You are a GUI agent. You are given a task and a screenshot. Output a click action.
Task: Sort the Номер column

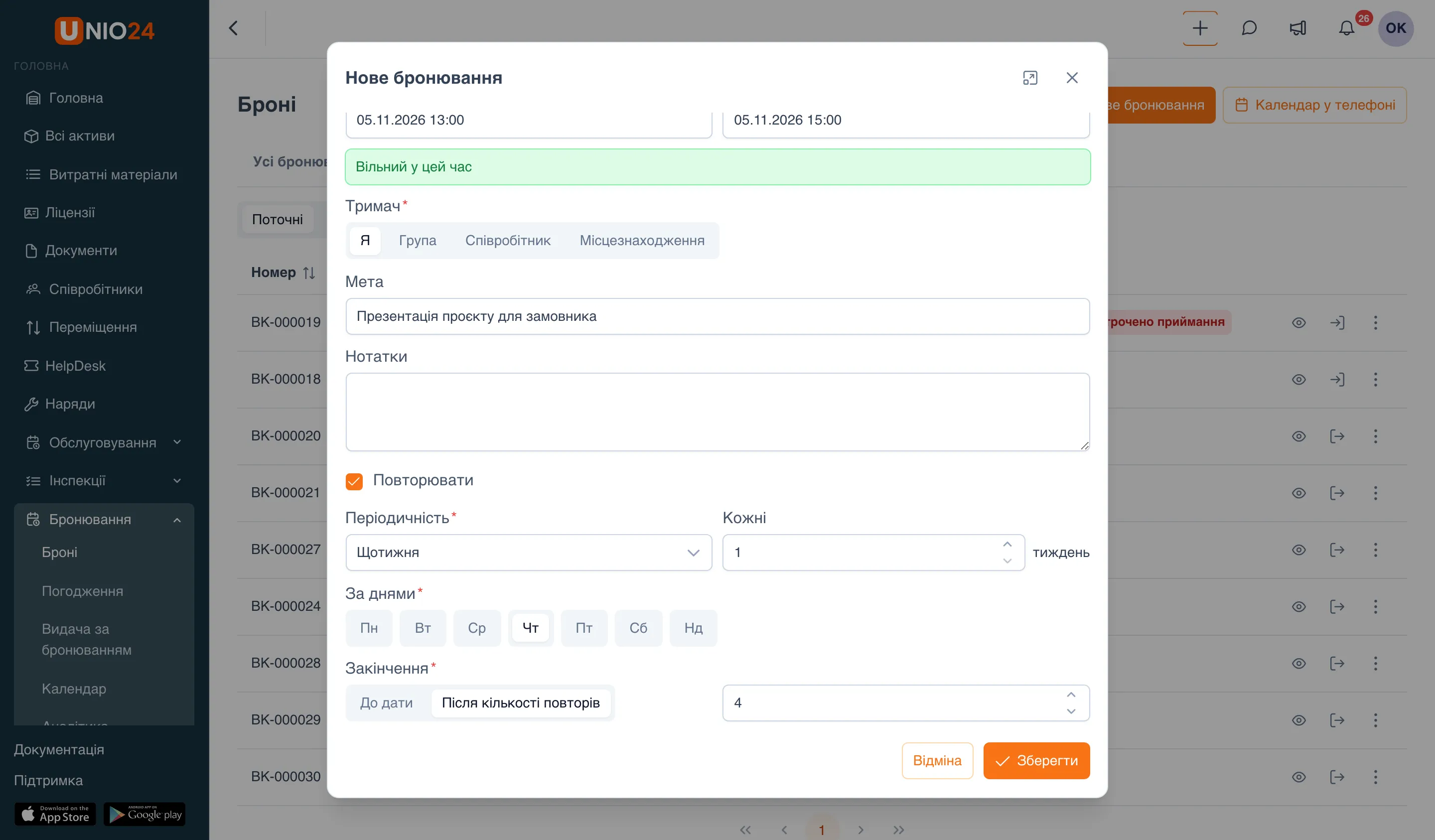pyautogui.click(x=309, y=273)
